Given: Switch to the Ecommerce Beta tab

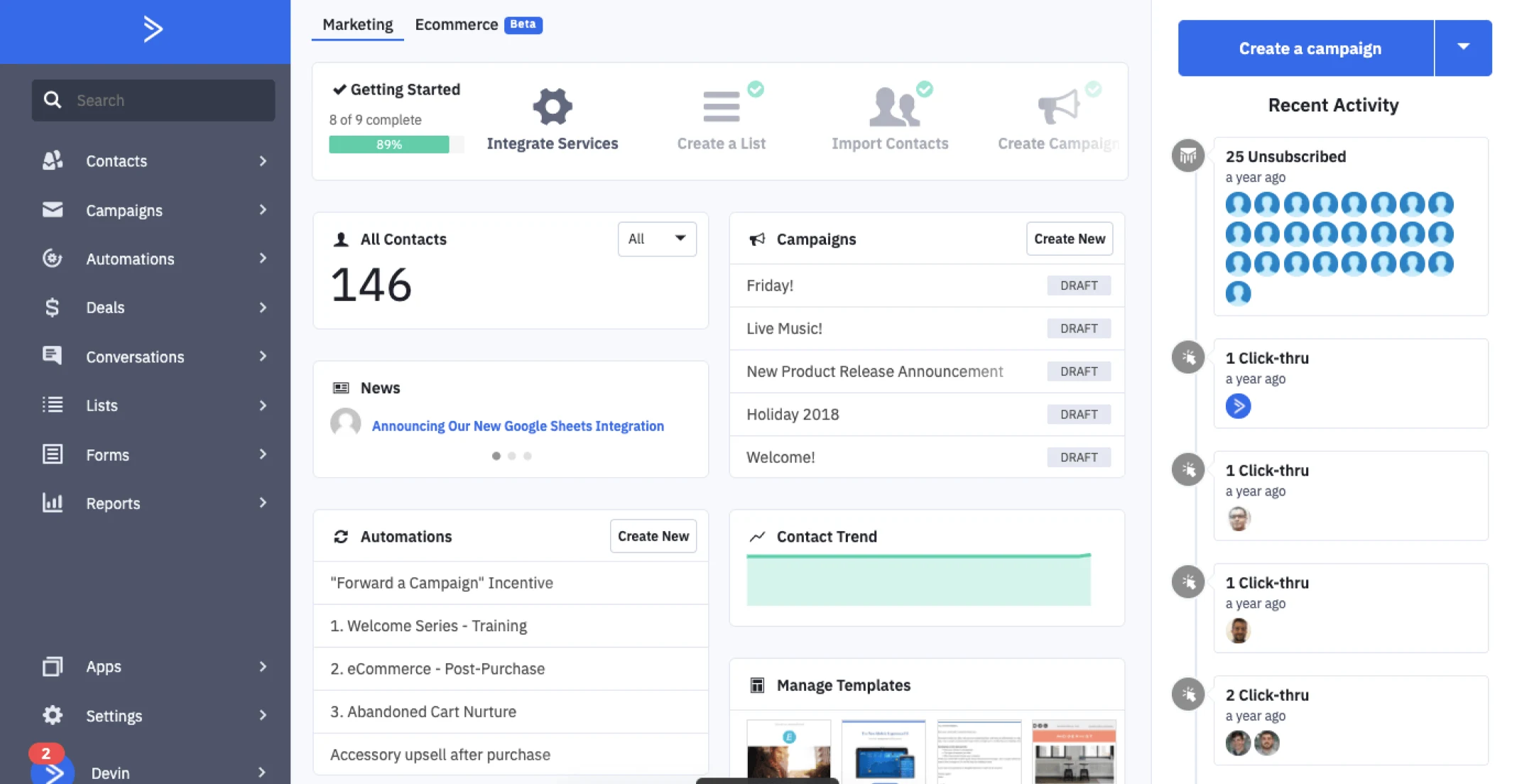Looking at the screenshot, I should coord(478,25).
